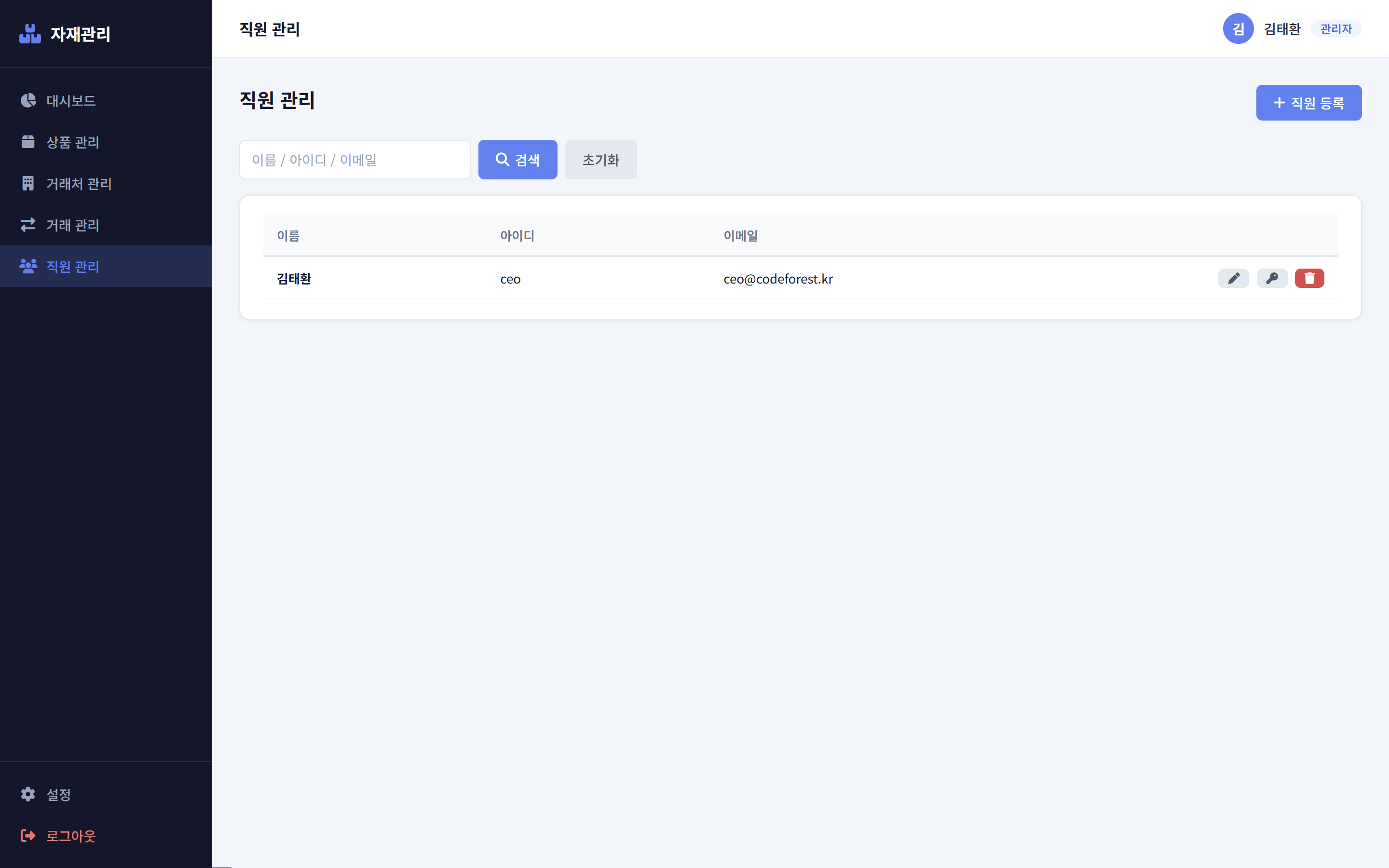This screenshot has height=868, width=1389.
Task: Delete 김태환 with red trash icon
Action: point(1310,278)
